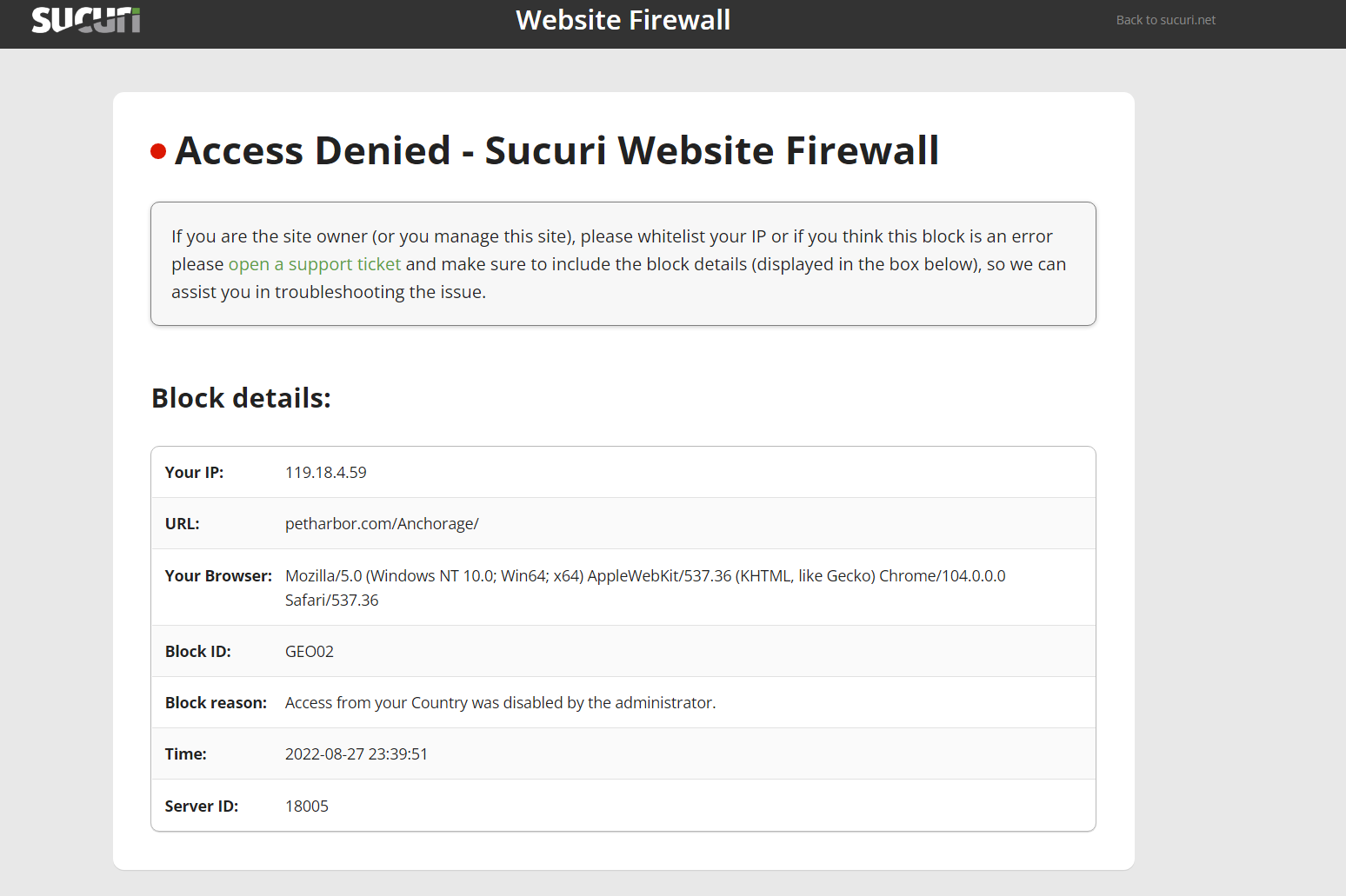Click the country disabled block reason text
The image size is (1346, 896).
500,703
